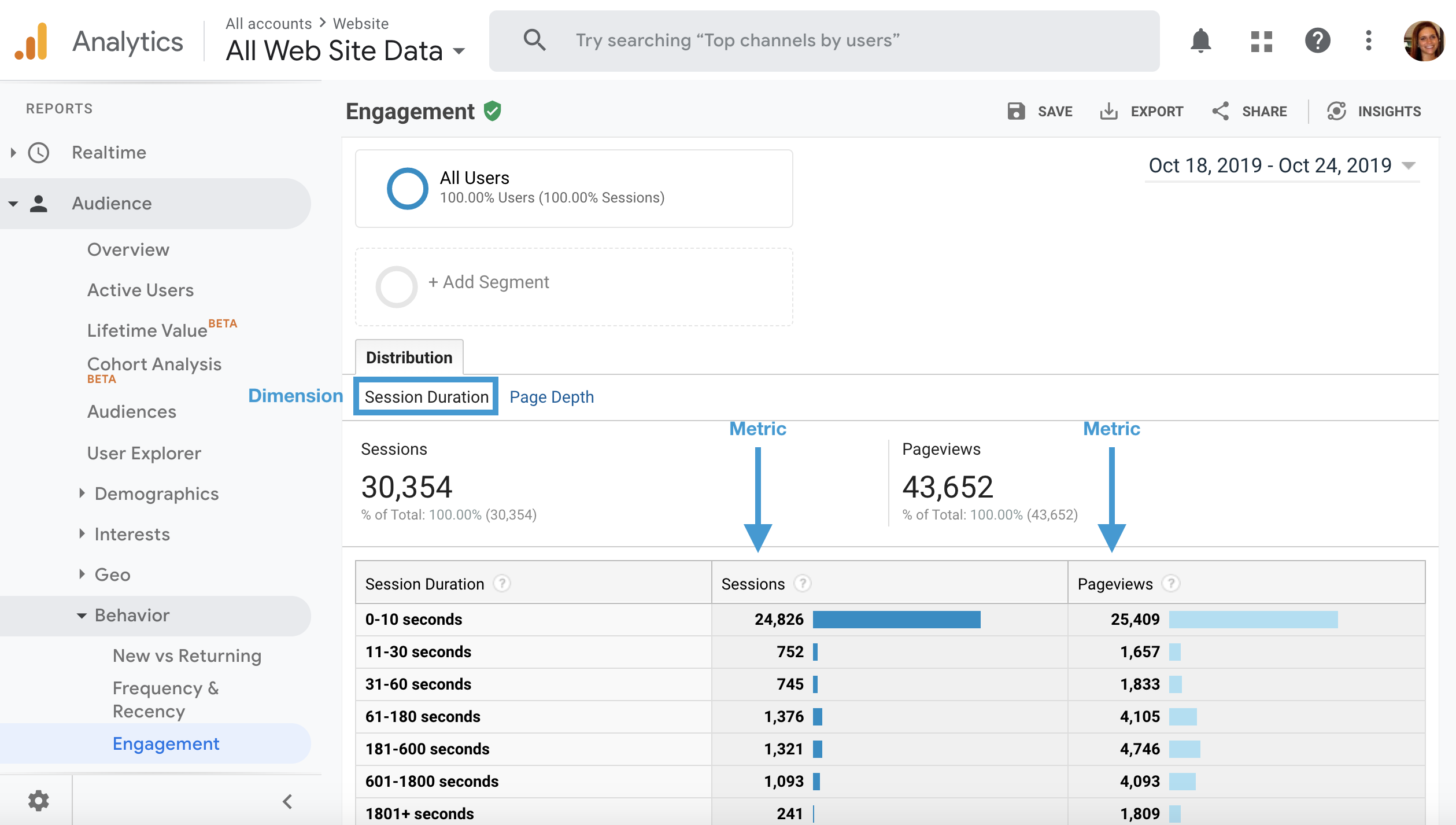This screenshot has width=1456, height=825.
Task: Open Admin settings gear icon
Action: coord(39,801)
